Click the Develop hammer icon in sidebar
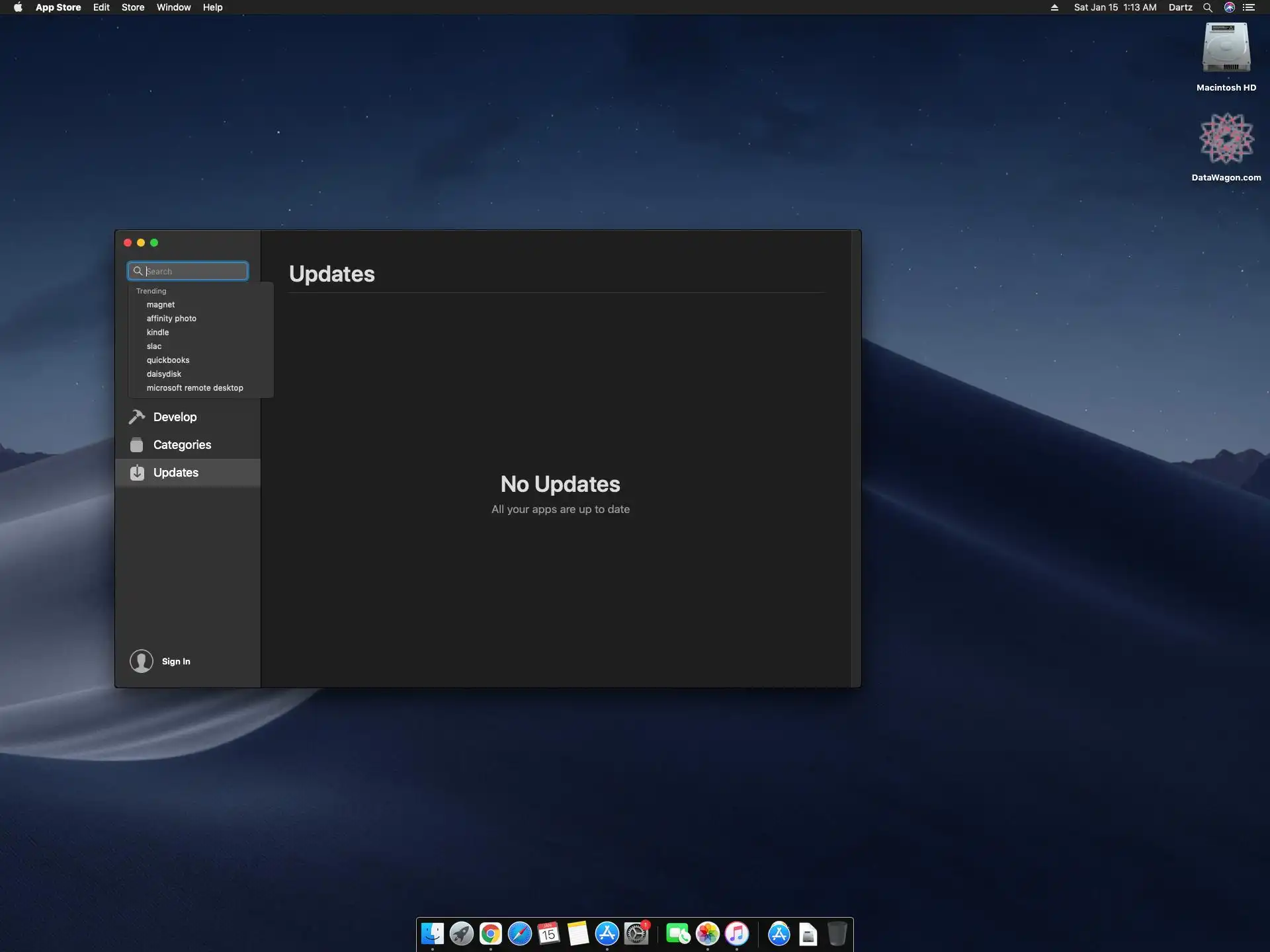The image size is (1270, 952). tap(137, 417)
